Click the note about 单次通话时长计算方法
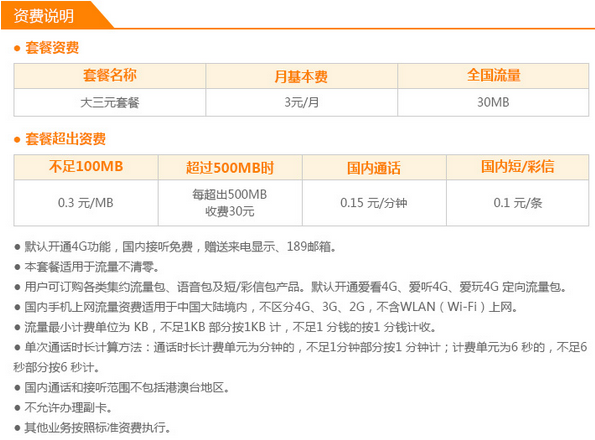 pos(301,357)
